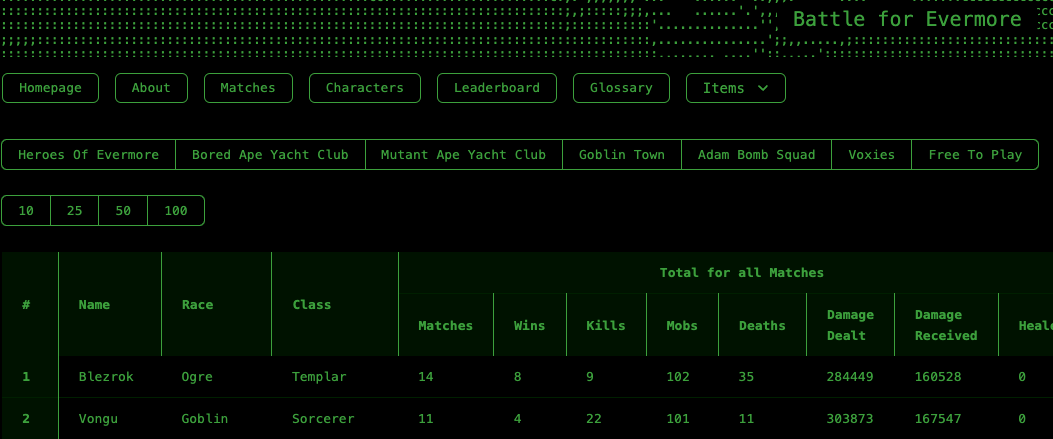Select the Heroes Of Evermore tab
The height and width of the screenshot is (439, 1053).
click(x=89, y=155)
